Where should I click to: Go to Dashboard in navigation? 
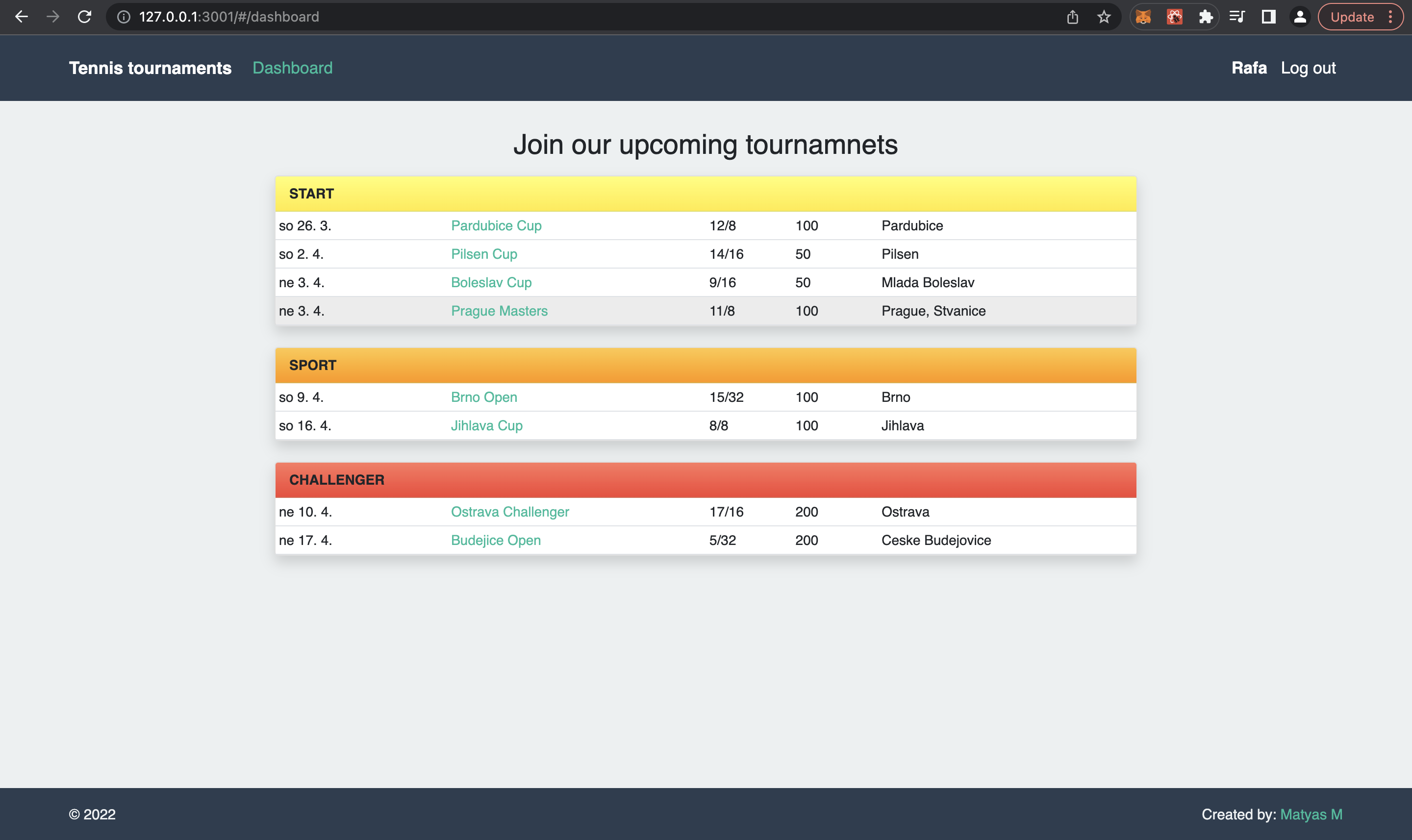click(292, 68)
